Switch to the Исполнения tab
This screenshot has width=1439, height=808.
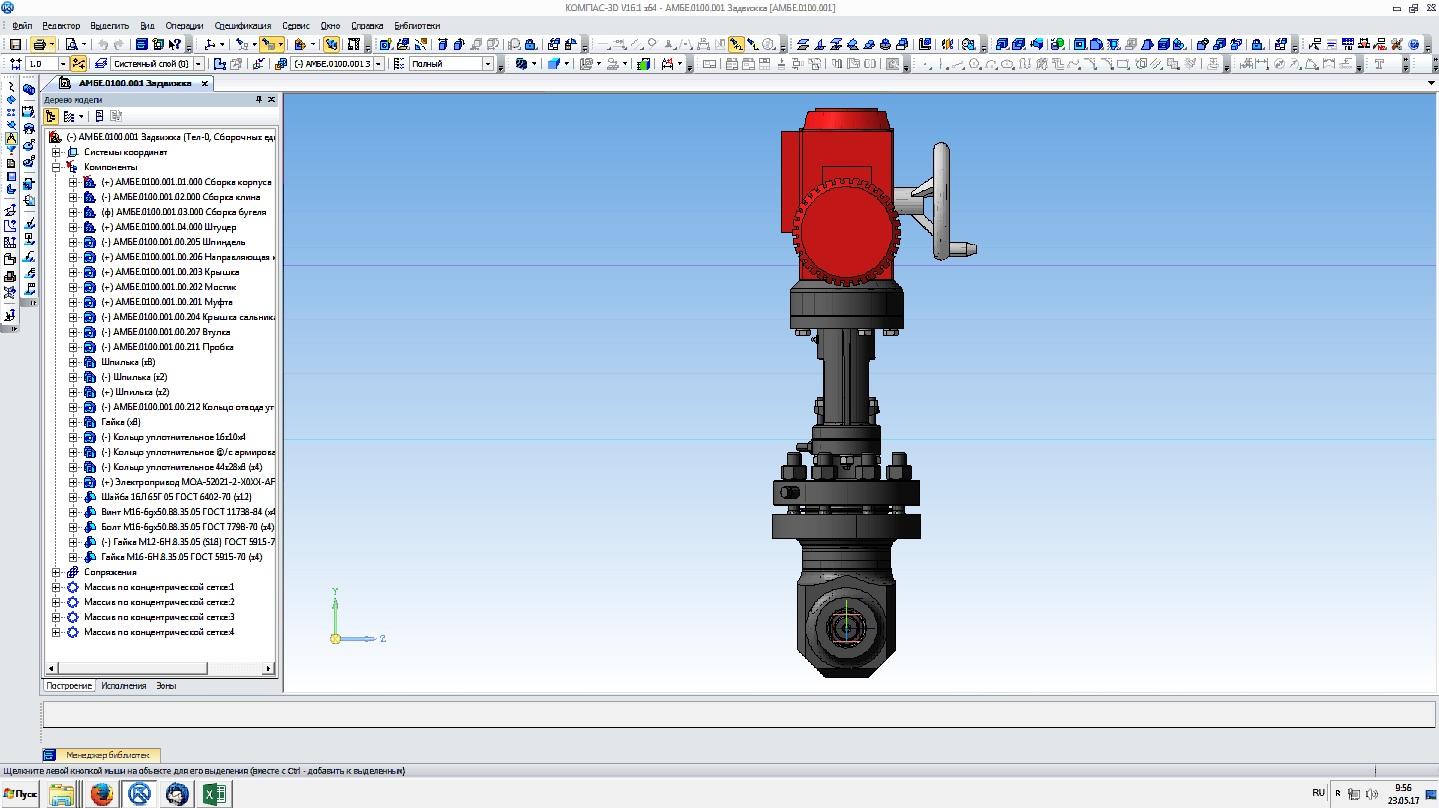[124, 686]
